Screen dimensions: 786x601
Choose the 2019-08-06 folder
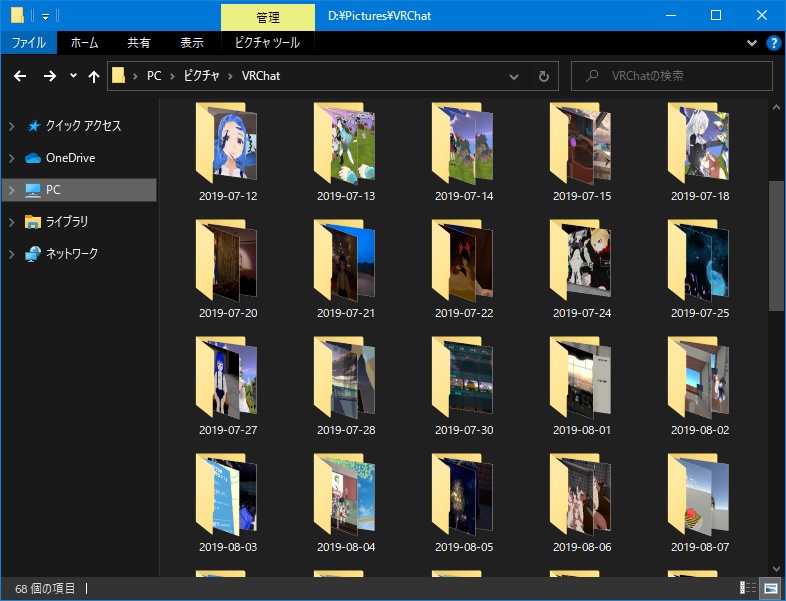pyautogui.click(x=581, y=503)
